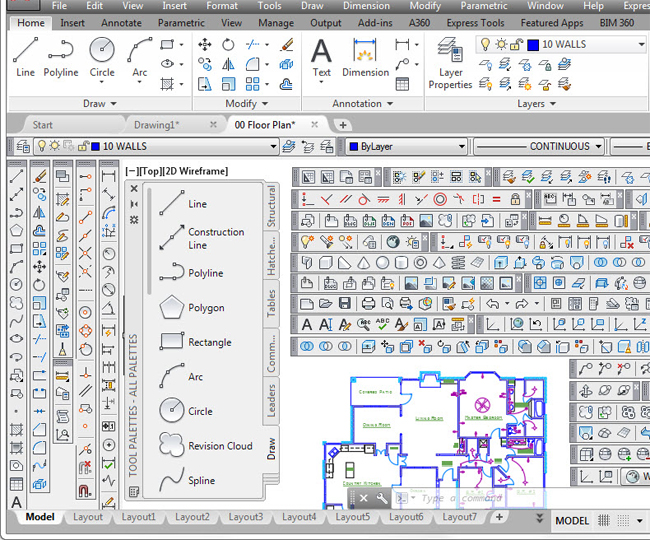Expand the Layers panel dropdown

point(536,104)
